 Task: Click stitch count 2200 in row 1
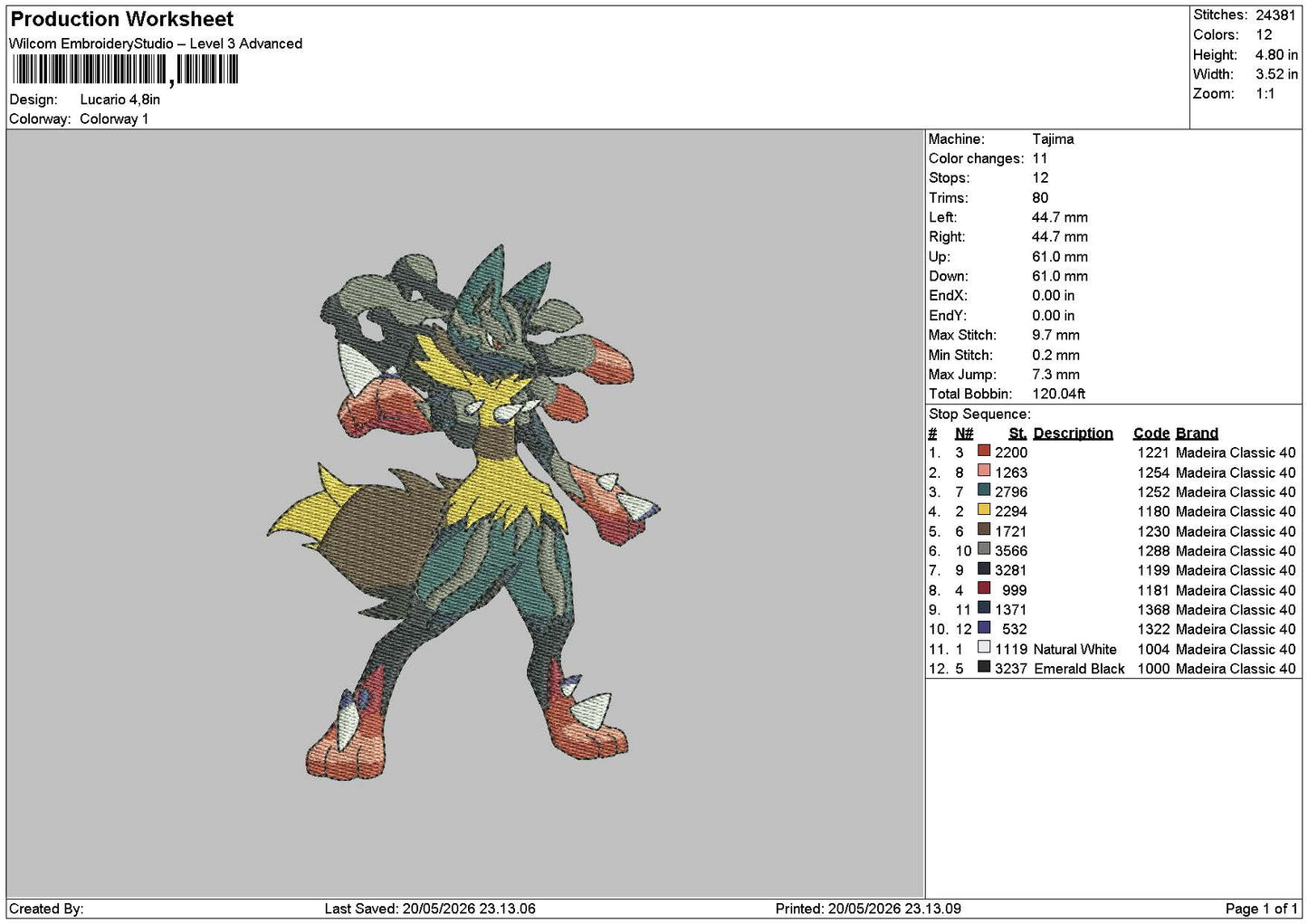(x=1011, y=452)
